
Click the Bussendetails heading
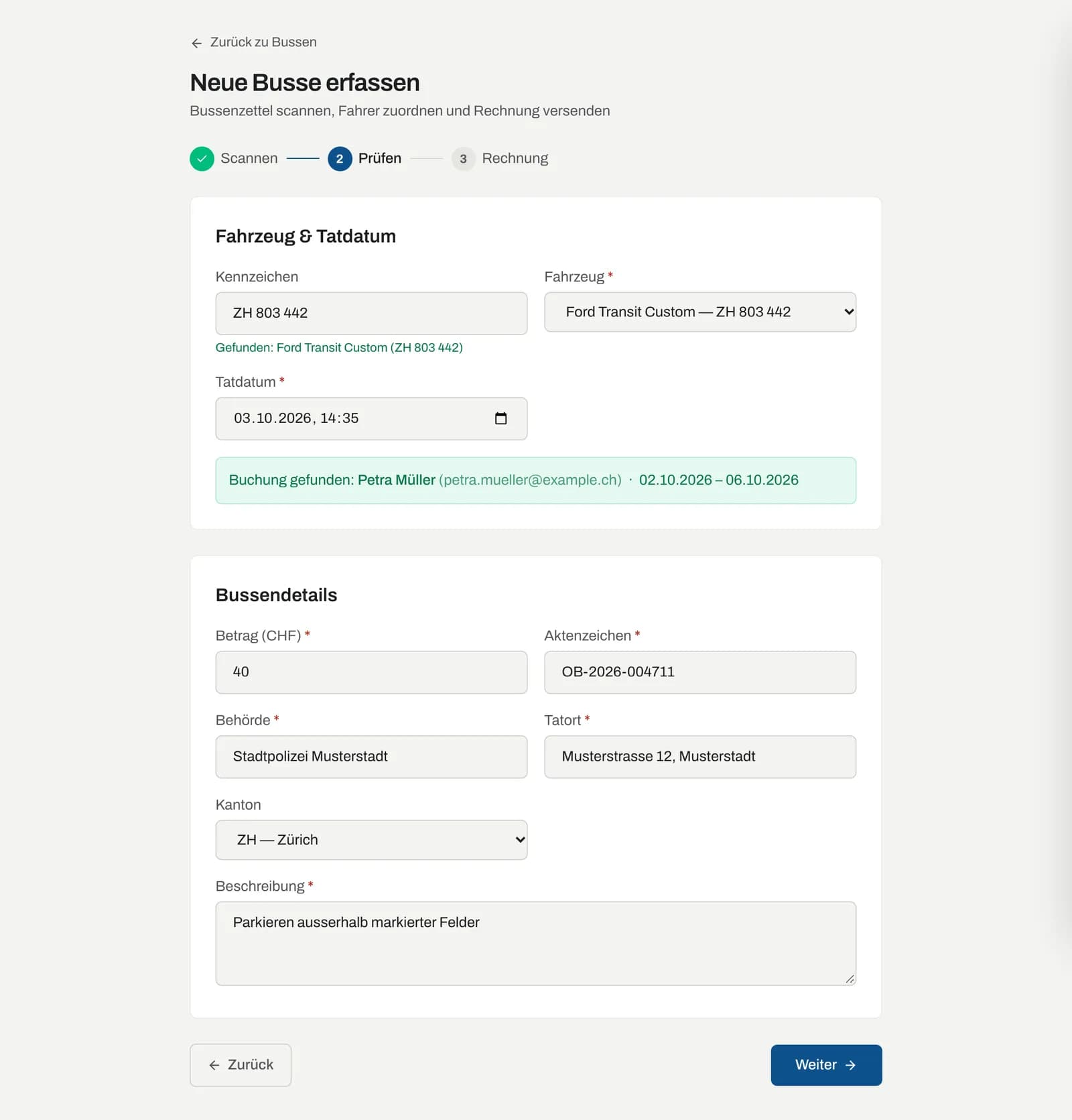(x=276, y=595)
